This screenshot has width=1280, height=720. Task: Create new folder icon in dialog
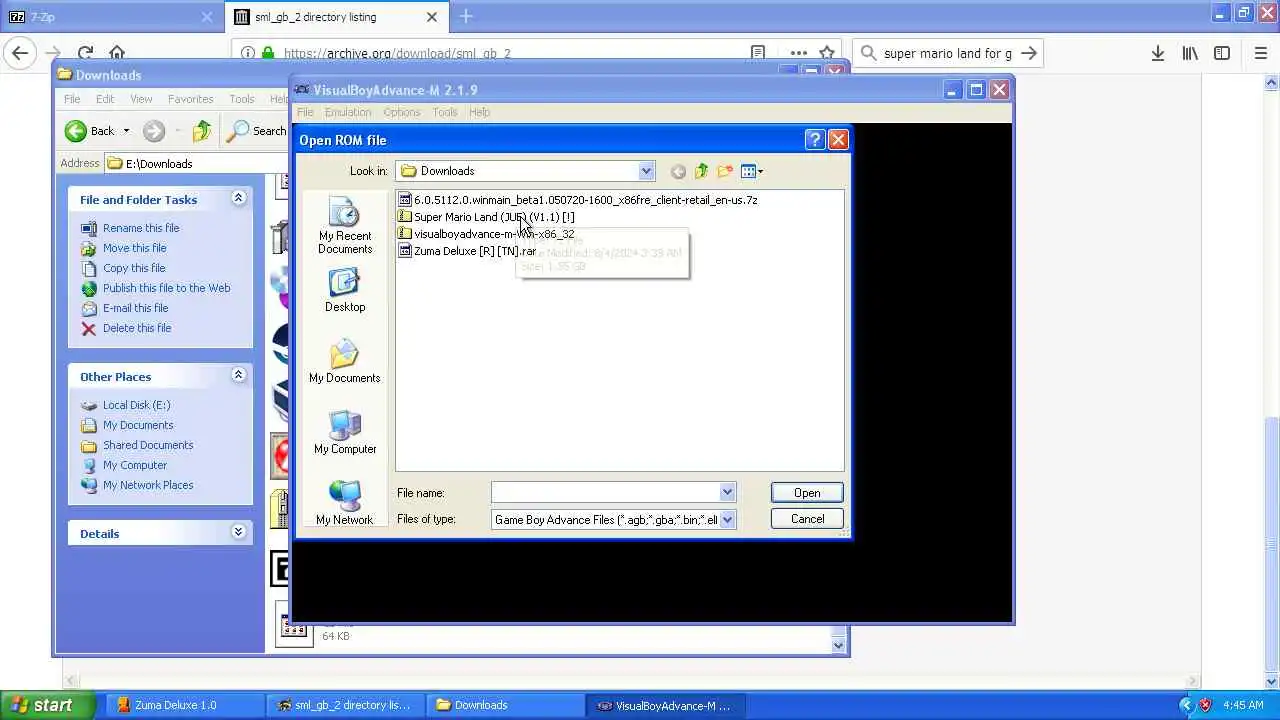click(725, 171)
